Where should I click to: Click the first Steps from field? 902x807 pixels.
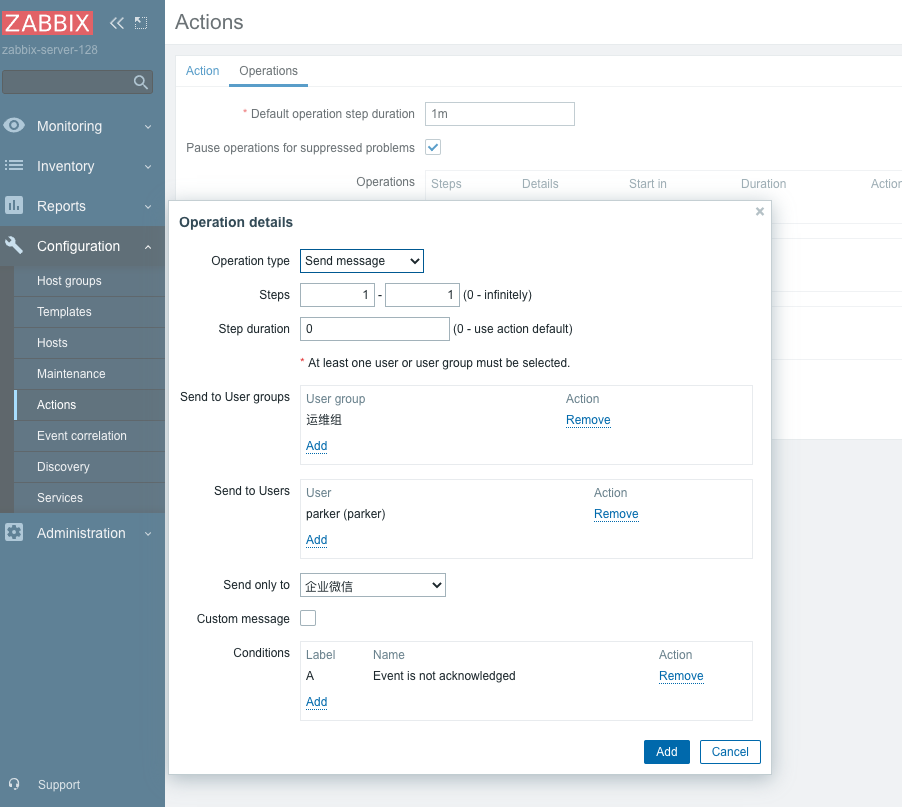point(338,295)
